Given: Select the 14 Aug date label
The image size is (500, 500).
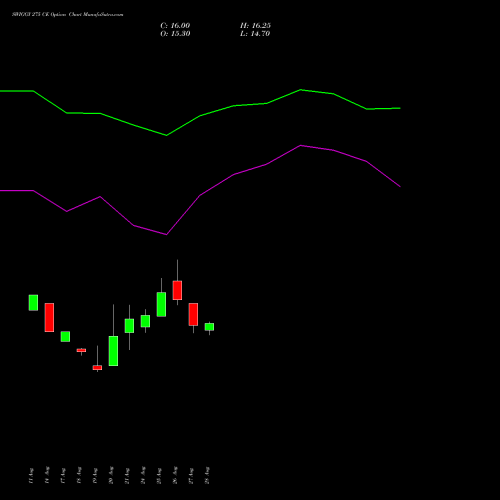Looking at the screenshot, I should pos(47,475).
